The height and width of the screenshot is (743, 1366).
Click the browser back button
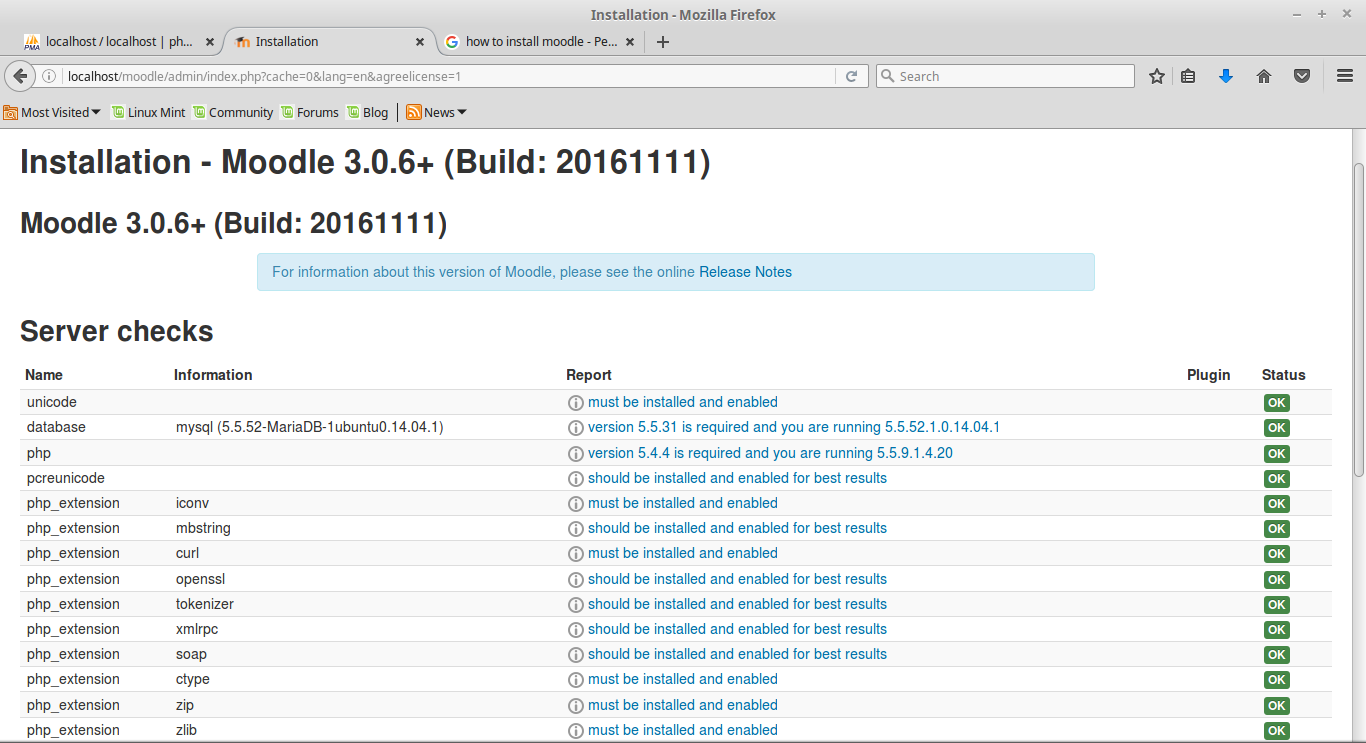click(20, 76)
